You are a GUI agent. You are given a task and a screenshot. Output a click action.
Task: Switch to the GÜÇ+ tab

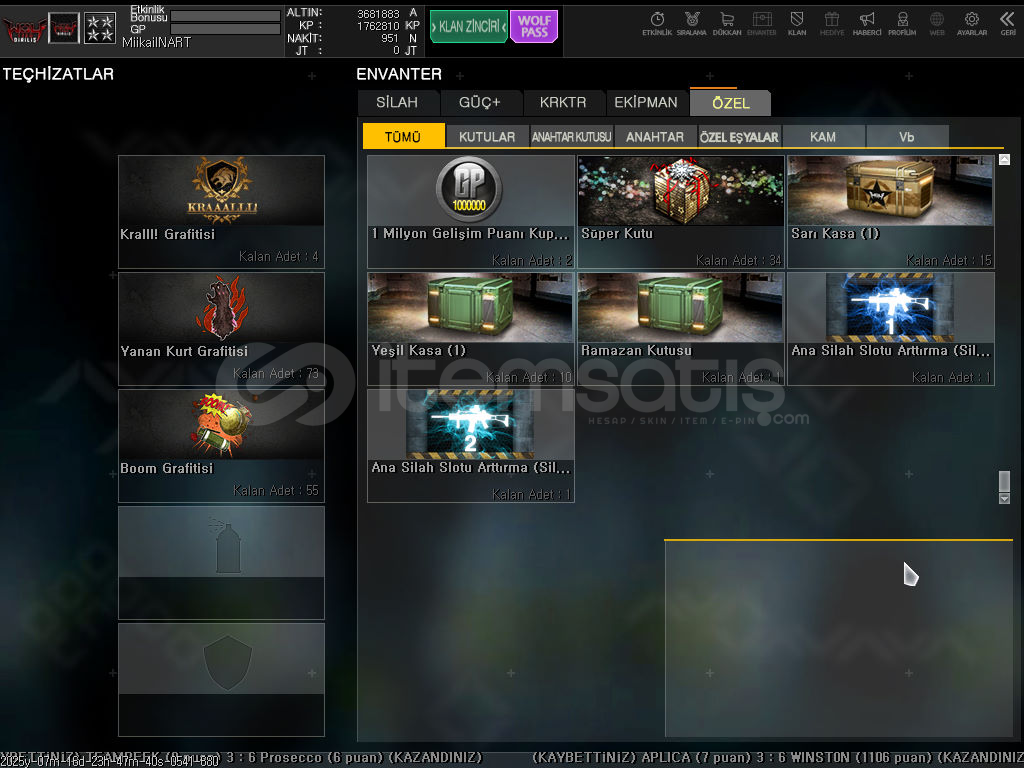coord(480,103)
